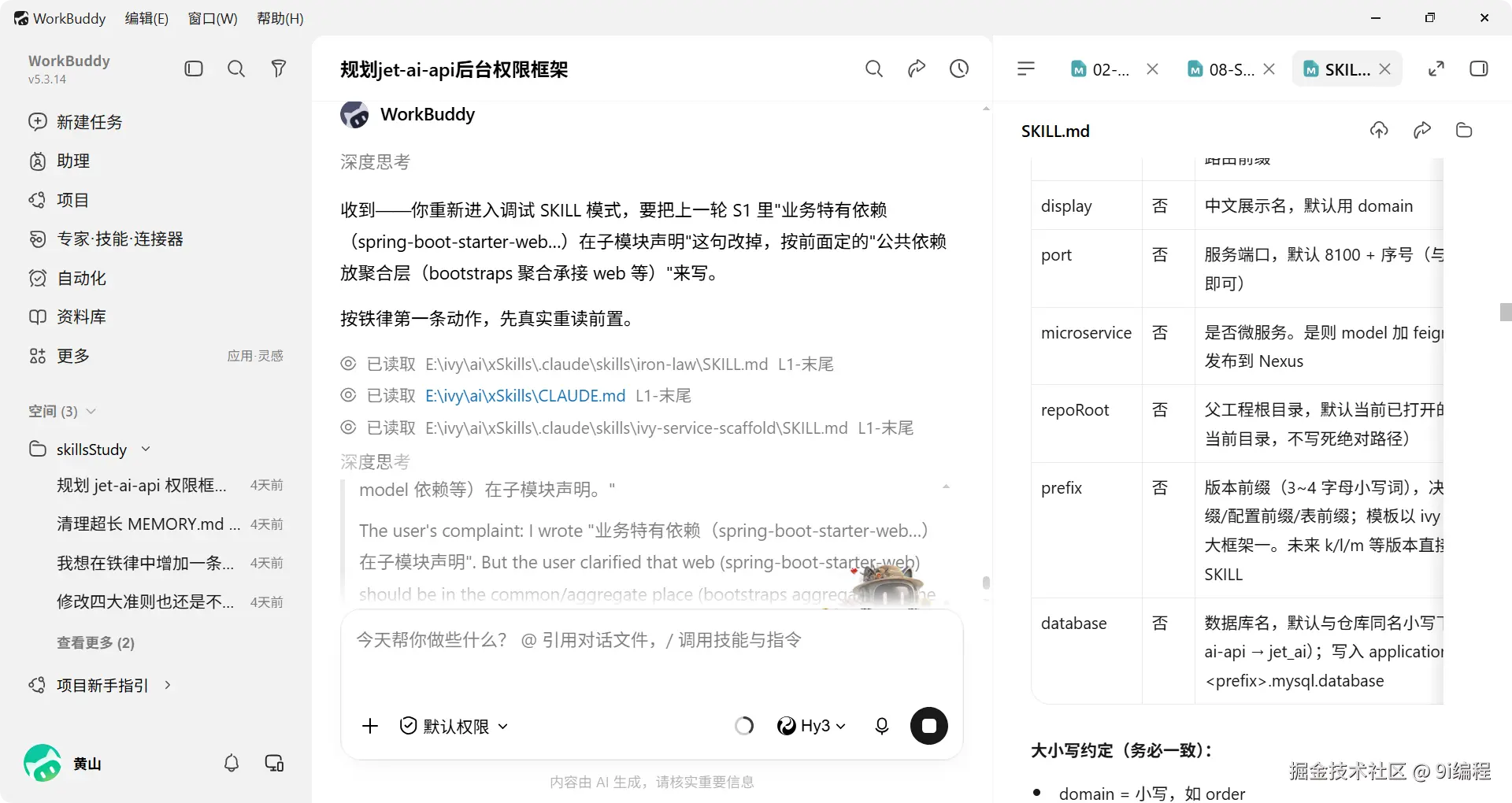
Task: Click the read entry for iron-law\SKILL.md
Action: 587,364
